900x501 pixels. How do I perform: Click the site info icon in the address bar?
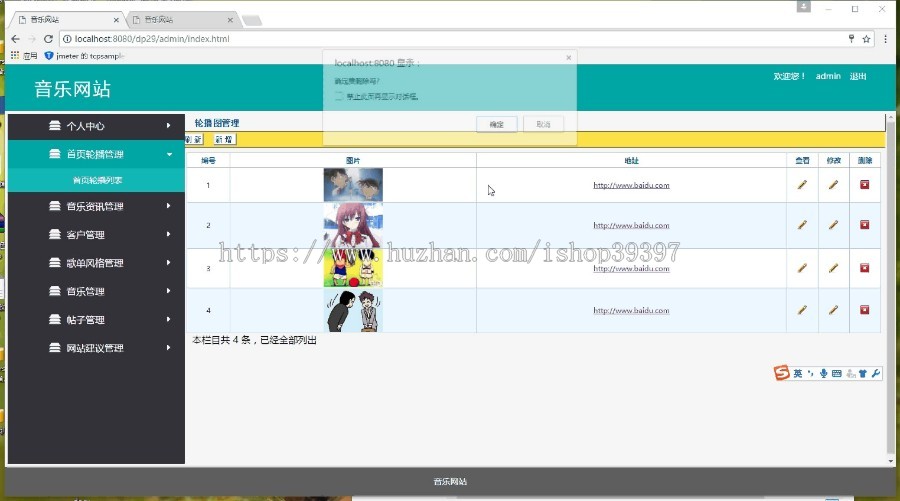coord(67,39)
